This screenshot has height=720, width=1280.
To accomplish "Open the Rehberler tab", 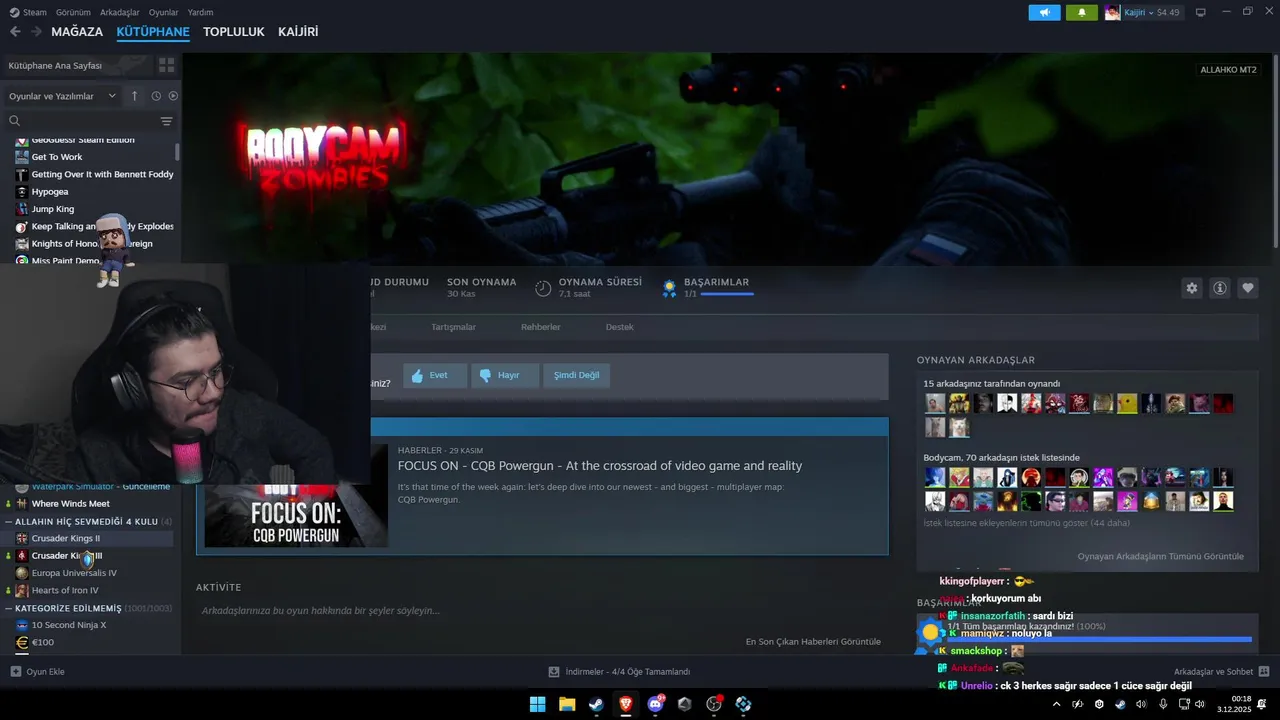I will click(x=541, y=327).
